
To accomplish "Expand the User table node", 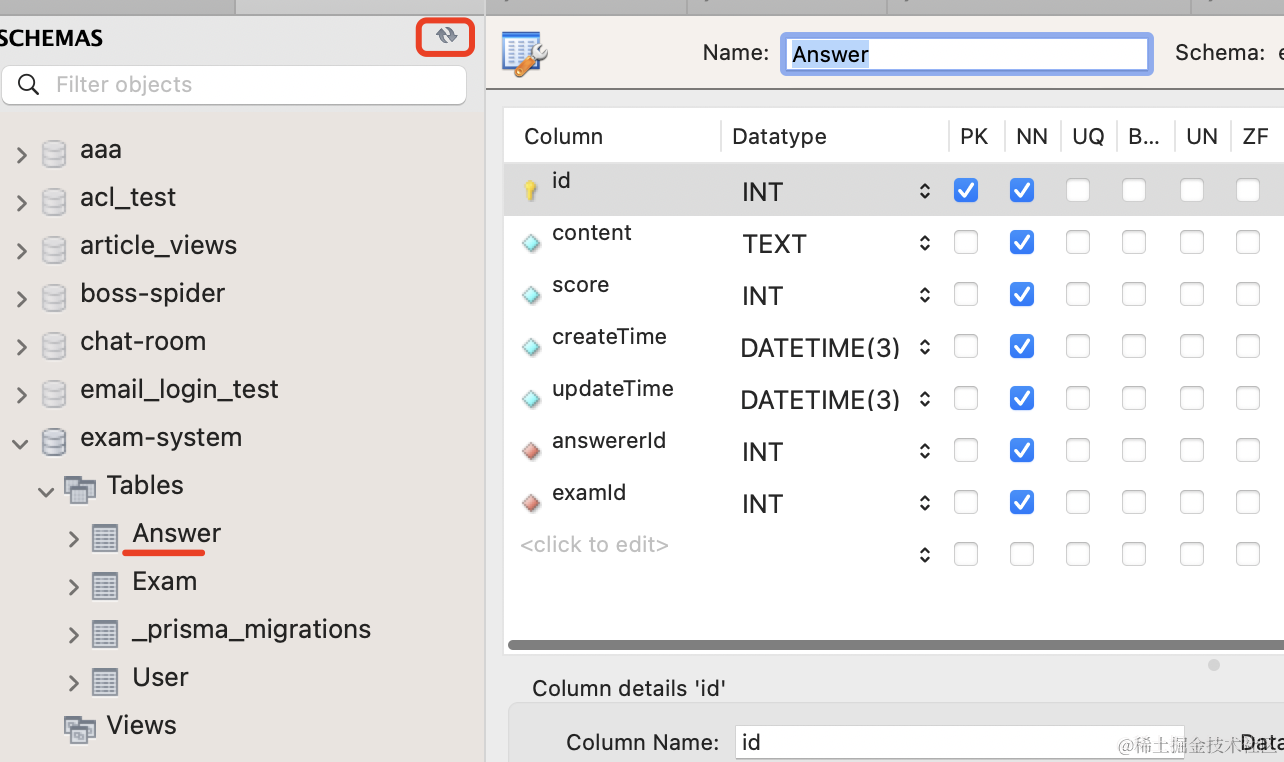I will click(73, 682).
